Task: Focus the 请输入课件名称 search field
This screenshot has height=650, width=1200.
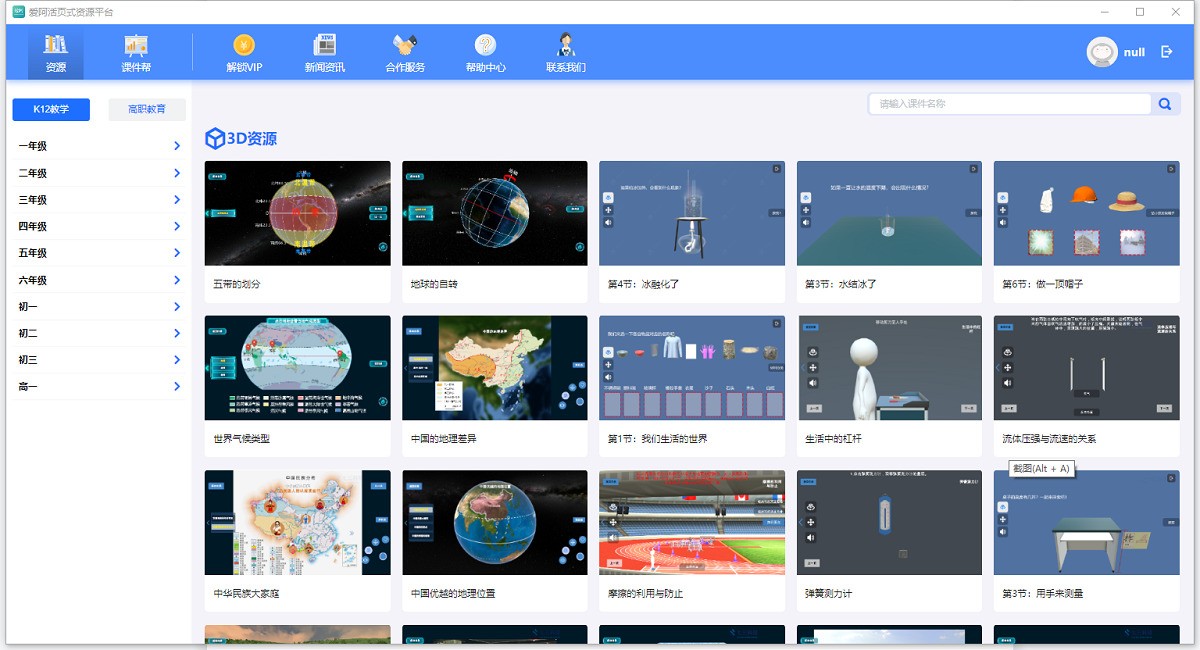Action: point(1010,103)
